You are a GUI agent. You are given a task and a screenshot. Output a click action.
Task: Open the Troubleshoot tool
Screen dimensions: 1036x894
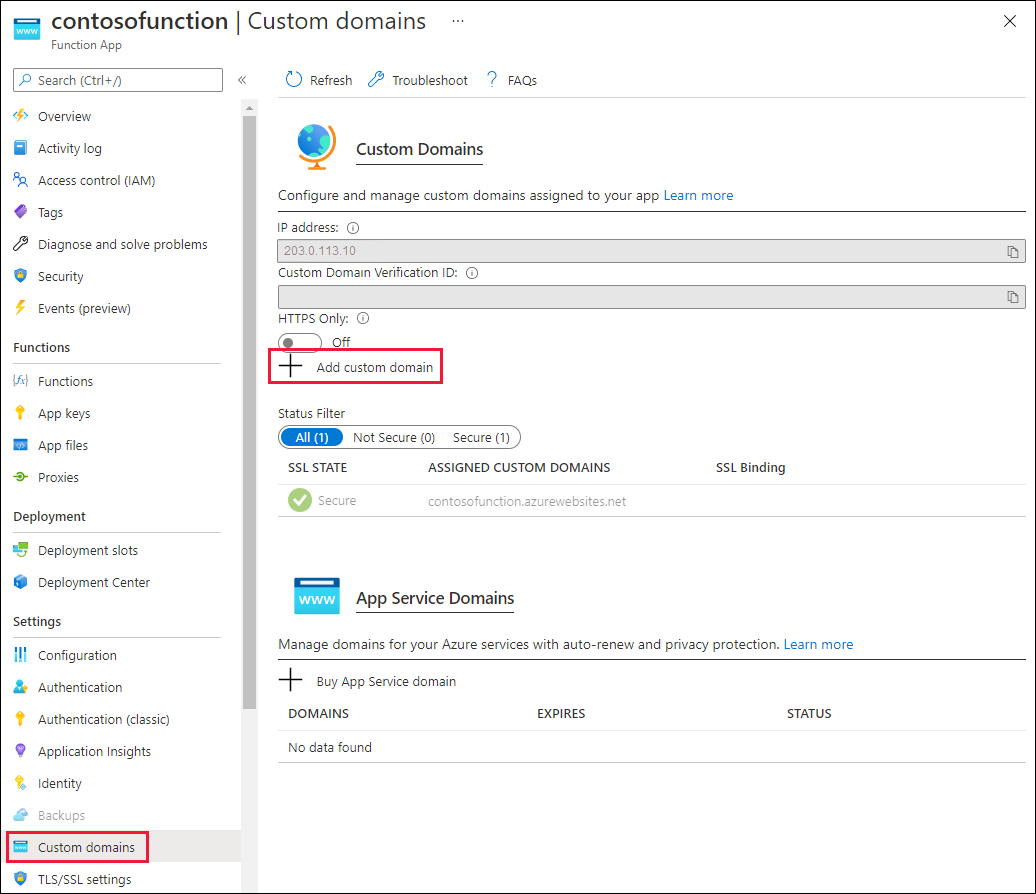click(417, 79)
